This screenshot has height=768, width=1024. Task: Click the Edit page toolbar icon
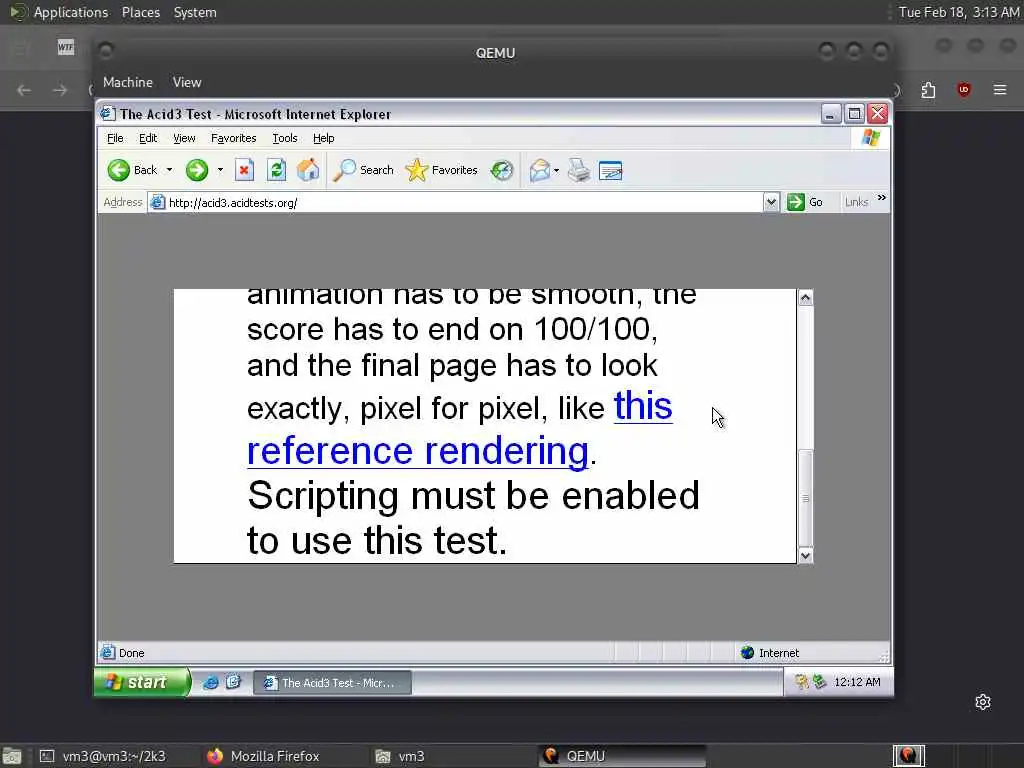click(611, 170)
